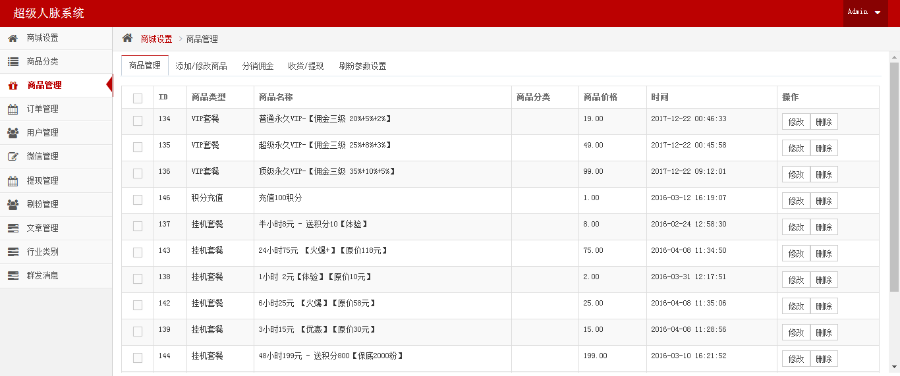Click the red 商城设置 breadcrumb link

(x=156, y=39)
